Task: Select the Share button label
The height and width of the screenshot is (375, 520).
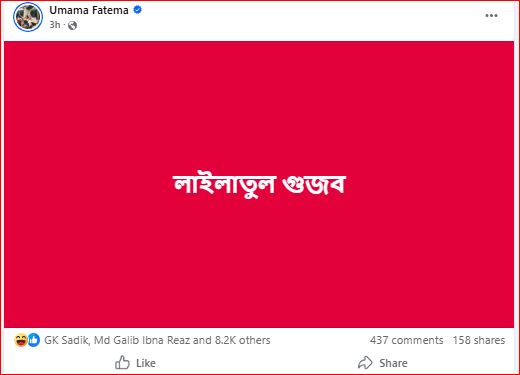Action: pos(393,363)
